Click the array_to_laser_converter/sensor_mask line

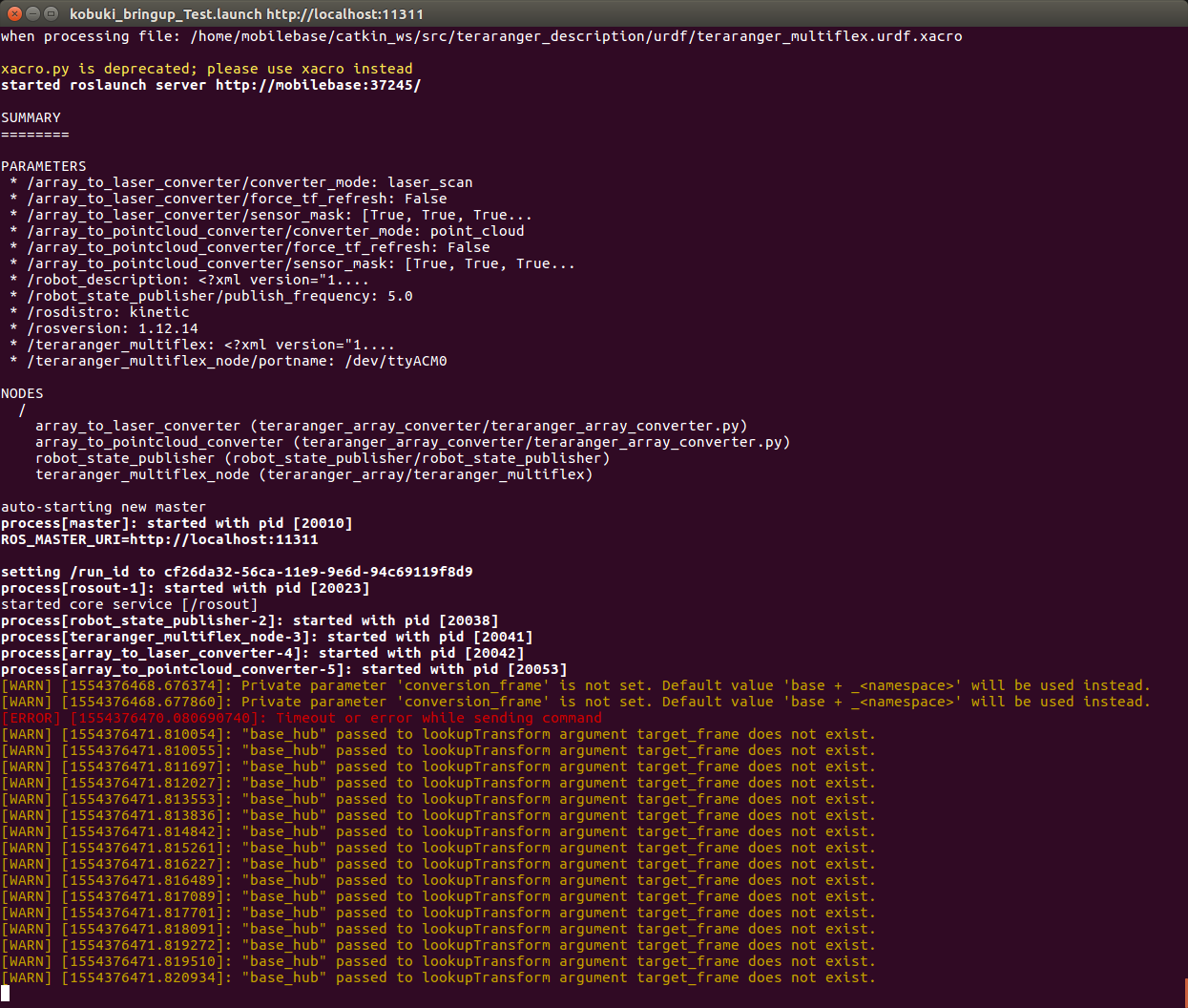(x=271, y=215)
